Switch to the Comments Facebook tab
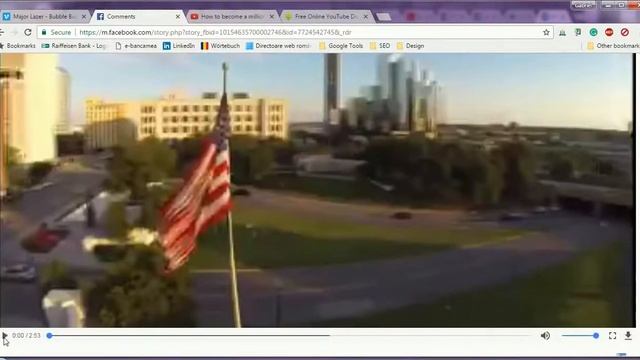The width and height of the screenshot is (640, 360). [138, 16]
